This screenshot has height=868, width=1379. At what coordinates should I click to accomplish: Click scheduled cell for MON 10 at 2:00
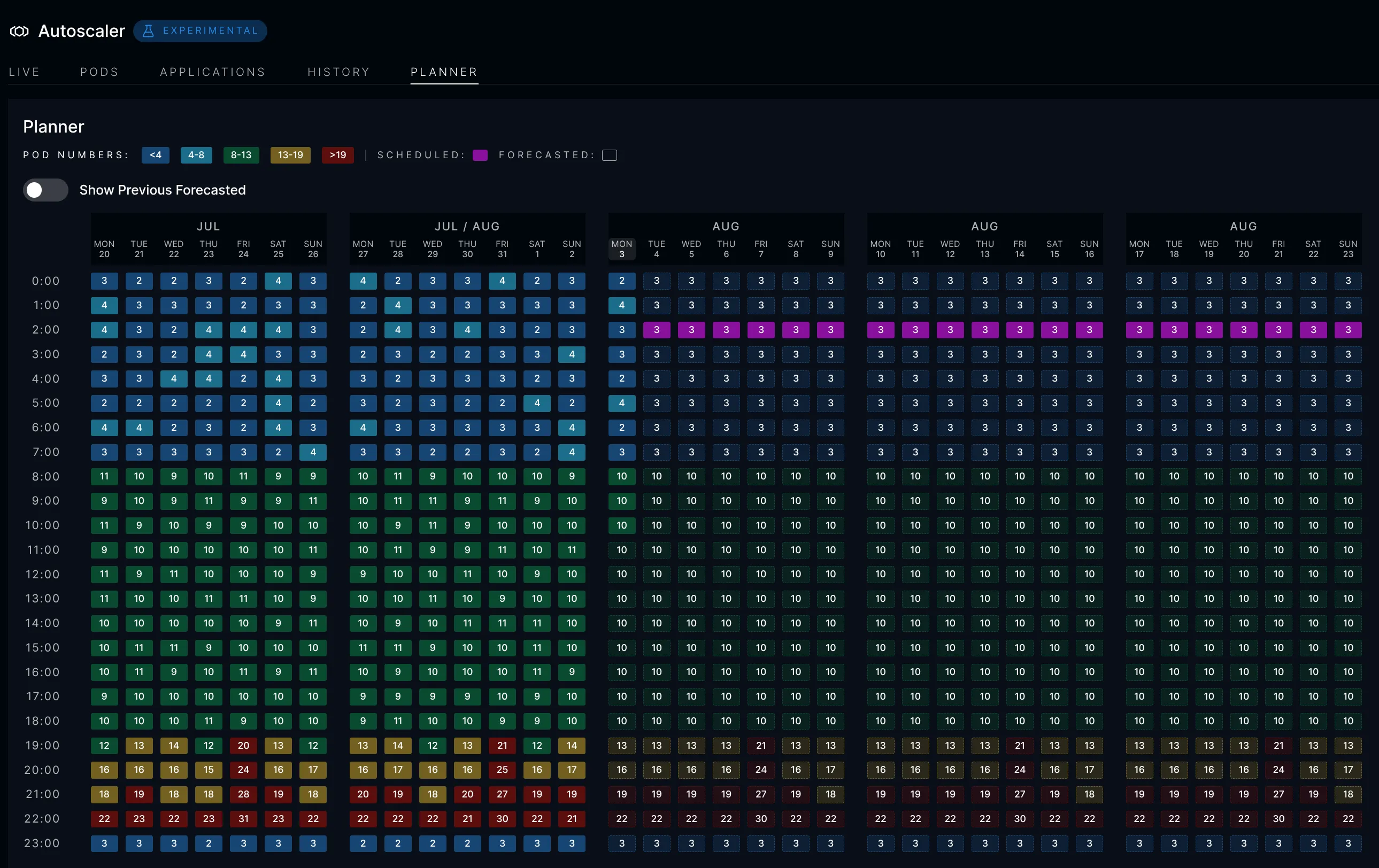[x=880, y=330]
